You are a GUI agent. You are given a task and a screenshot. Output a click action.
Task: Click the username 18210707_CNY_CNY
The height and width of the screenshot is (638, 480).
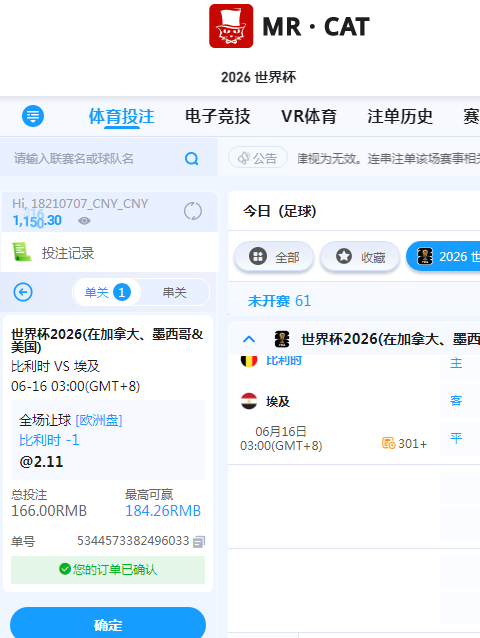click(x=89, y=203)
